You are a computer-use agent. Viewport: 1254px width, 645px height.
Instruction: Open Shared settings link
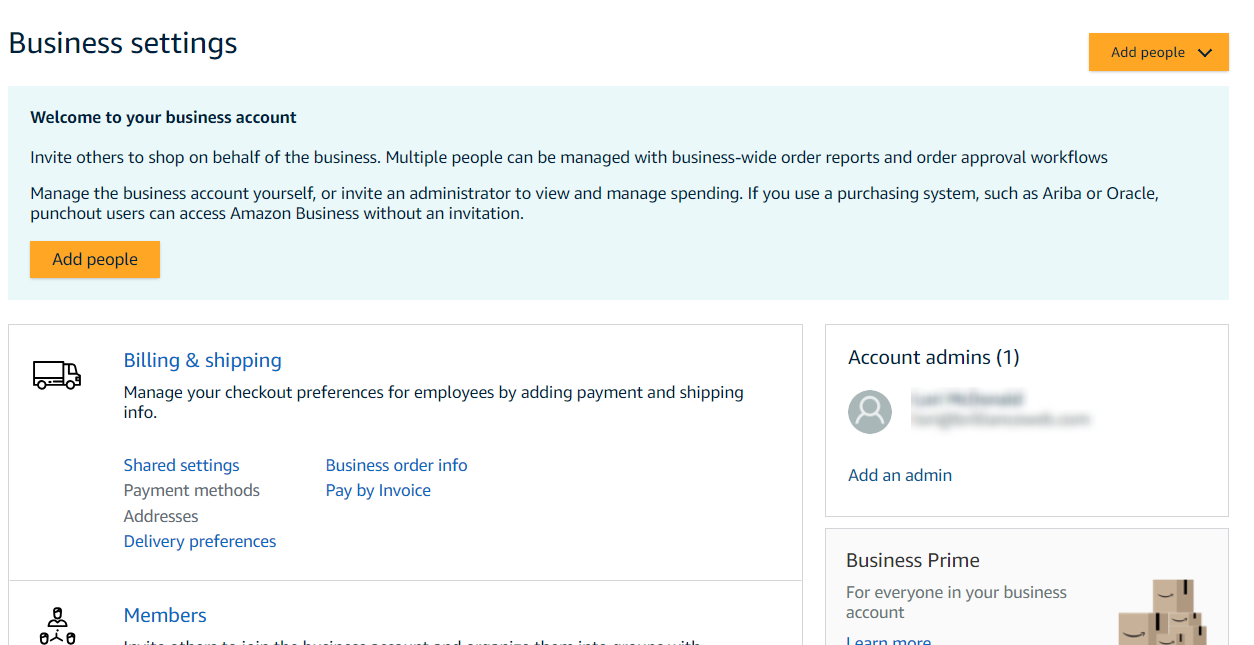coord(181,465)
